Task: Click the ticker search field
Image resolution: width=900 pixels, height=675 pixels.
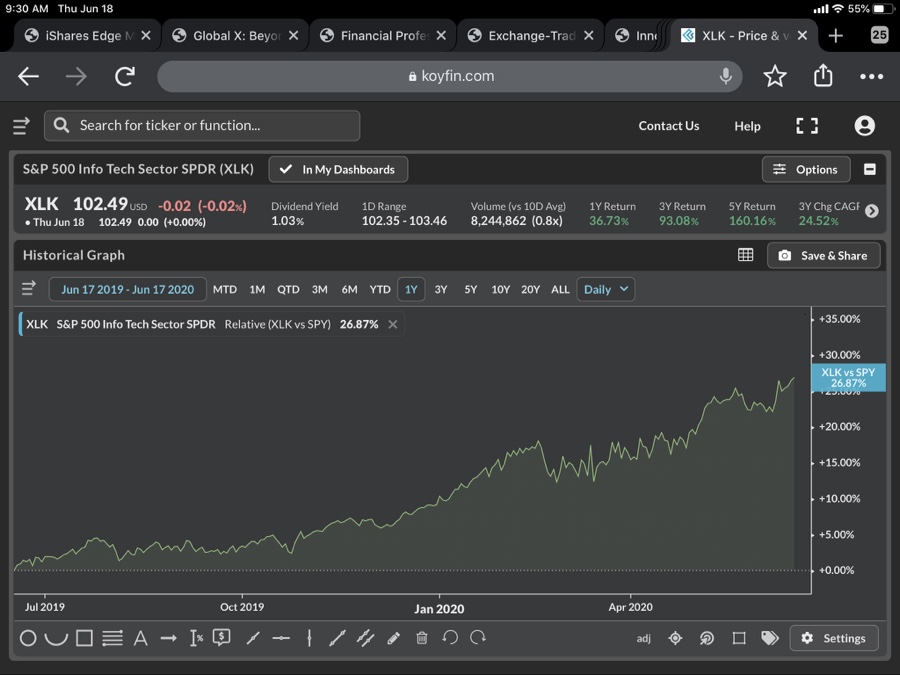Action: point(202,126)
